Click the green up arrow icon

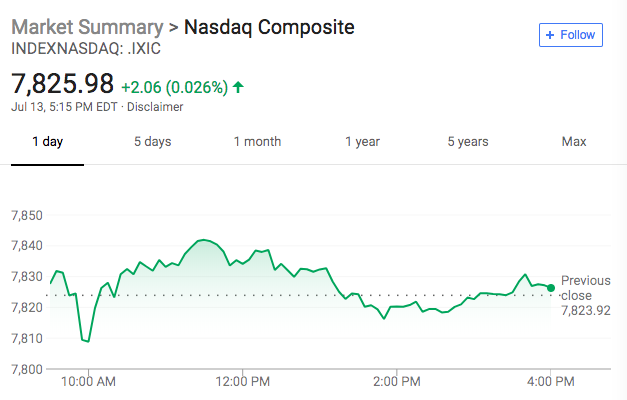[x=238, y=87]
